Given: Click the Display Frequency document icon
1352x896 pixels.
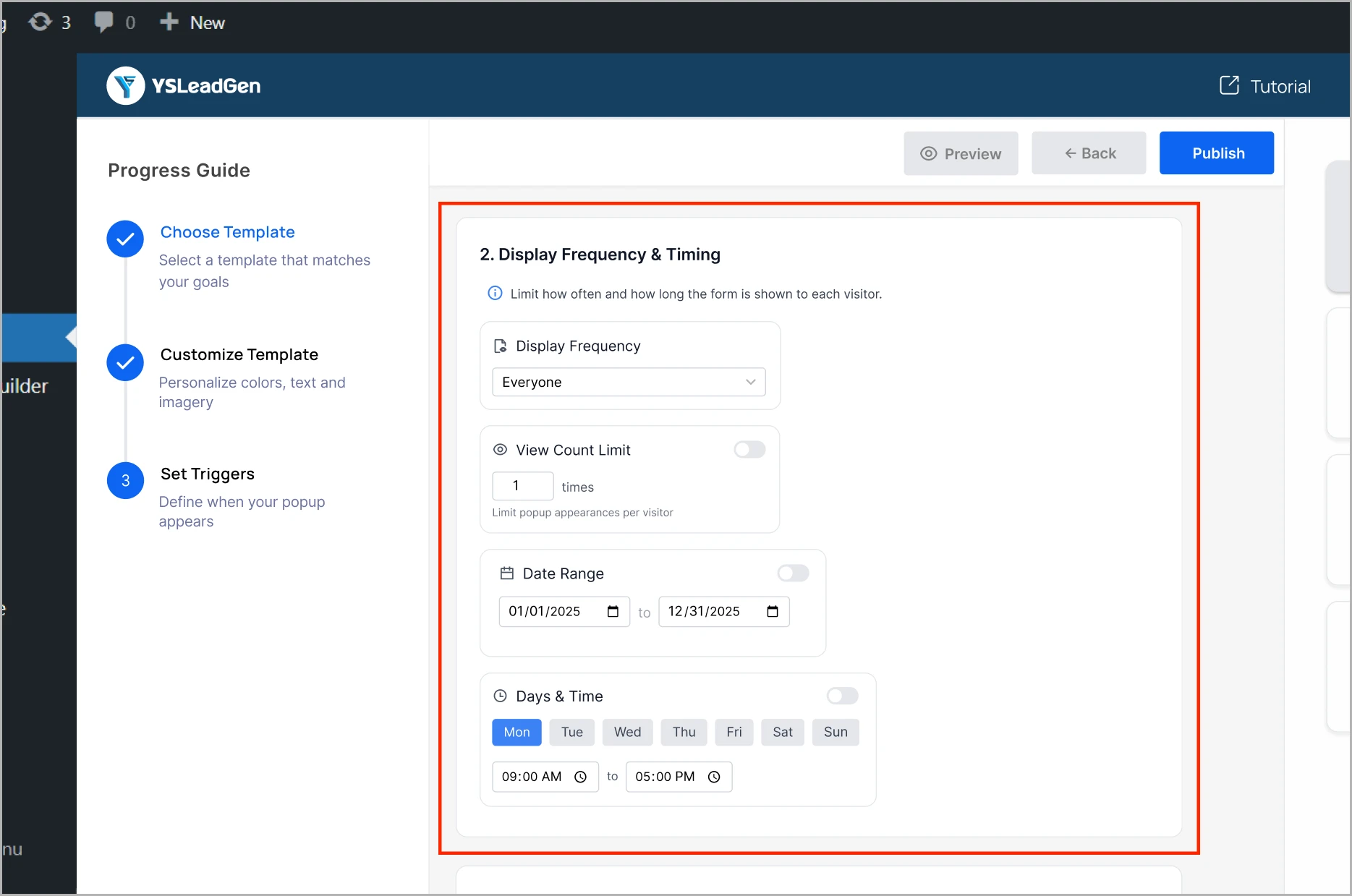Looking at the screenshot, I should [500, 346].
